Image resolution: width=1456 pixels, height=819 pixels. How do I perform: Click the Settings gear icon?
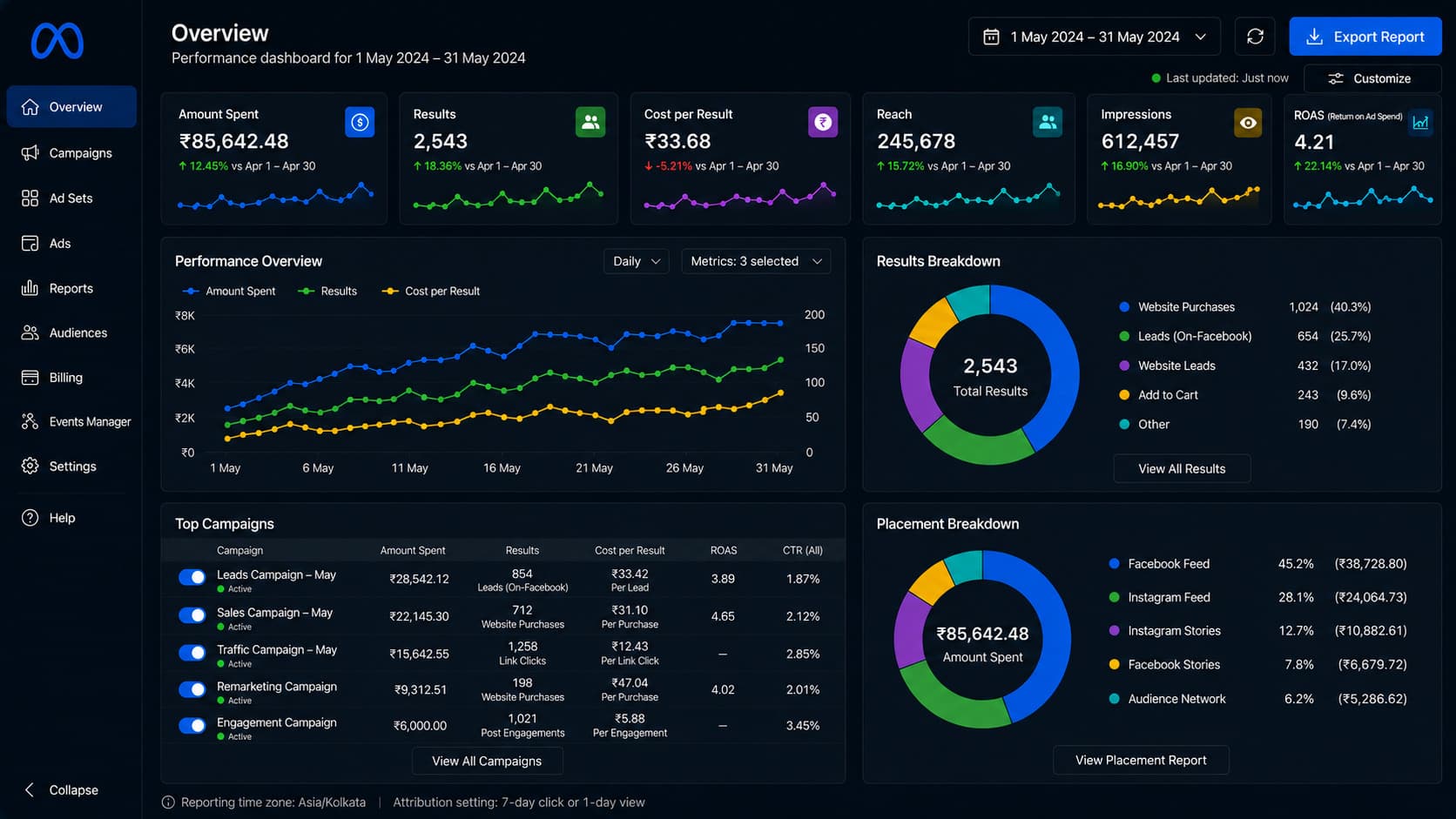pyautogui.click(x=30, y=467)
